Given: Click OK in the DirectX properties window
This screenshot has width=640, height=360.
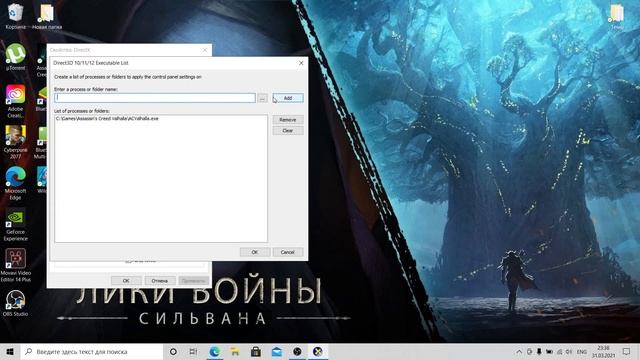Looking at the screenshot, I should [126, 280].
